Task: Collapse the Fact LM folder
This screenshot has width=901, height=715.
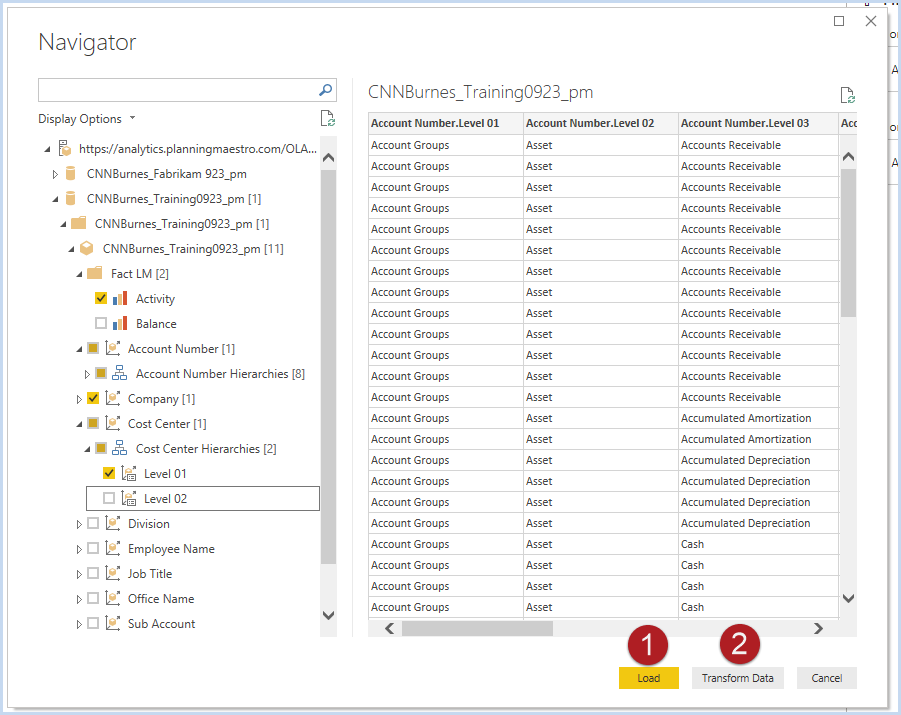Action: pos(79,274)
